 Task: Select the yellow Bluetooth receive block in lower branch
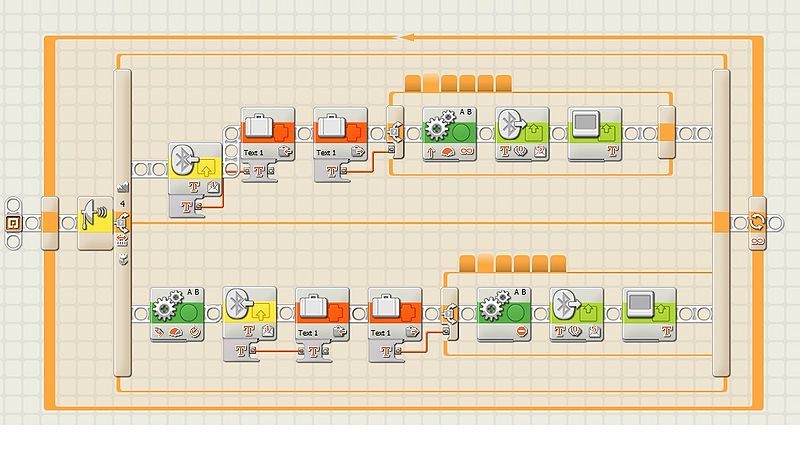tap(248, 312)
